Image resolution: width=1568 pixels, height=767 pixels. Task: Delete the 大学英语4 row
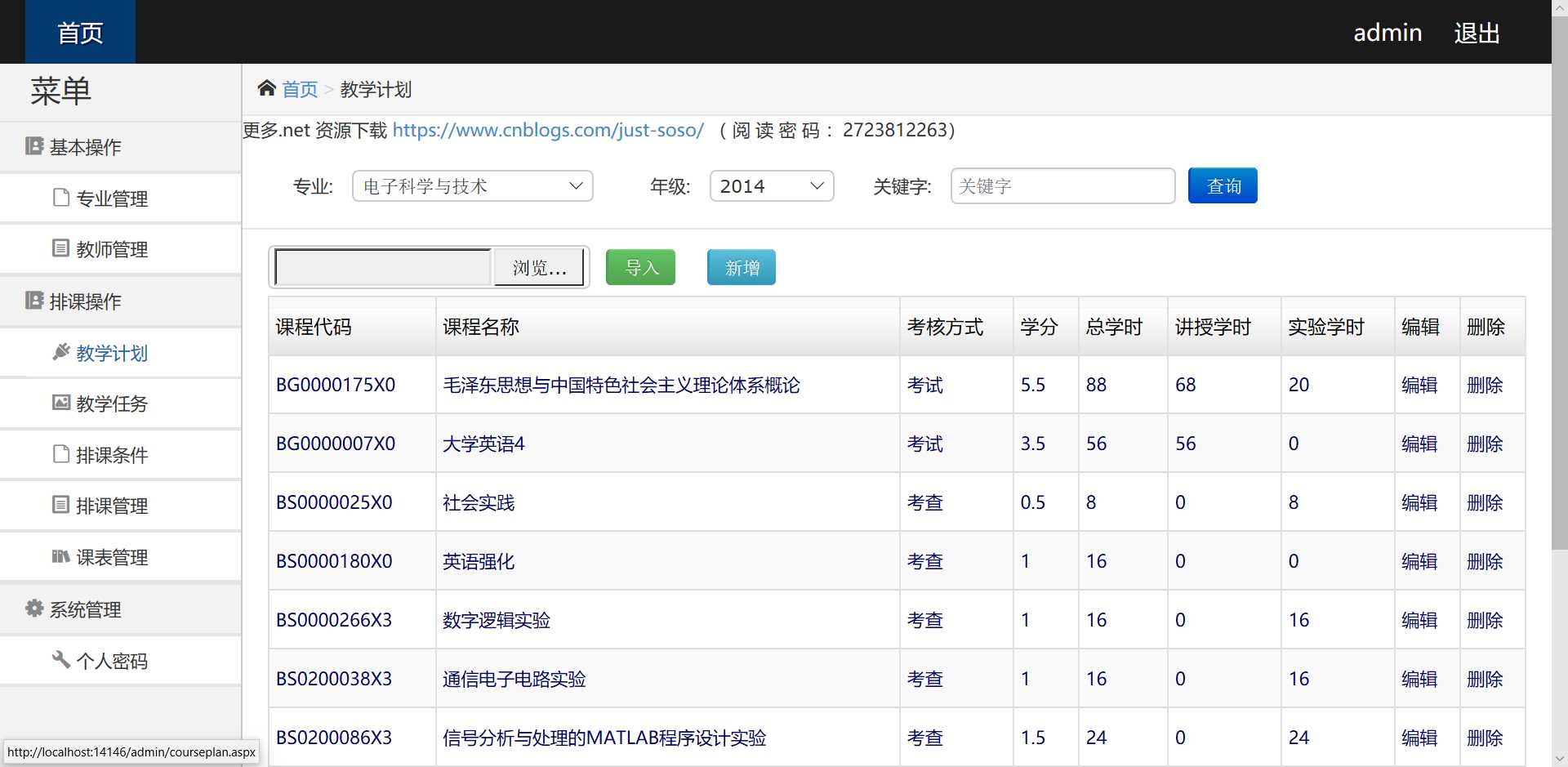(1485, 444)
